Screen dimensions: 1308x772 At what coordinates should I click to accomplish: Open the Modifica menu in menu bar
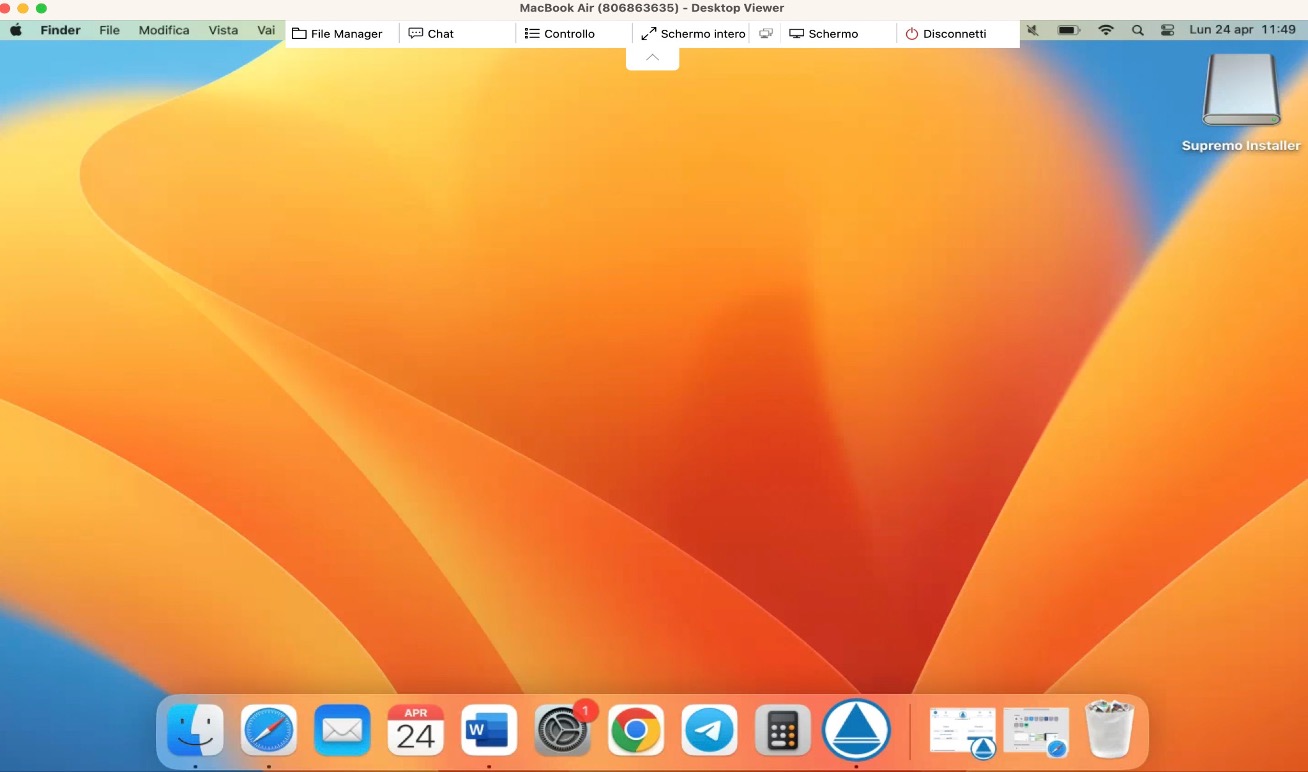pos(164,31)
